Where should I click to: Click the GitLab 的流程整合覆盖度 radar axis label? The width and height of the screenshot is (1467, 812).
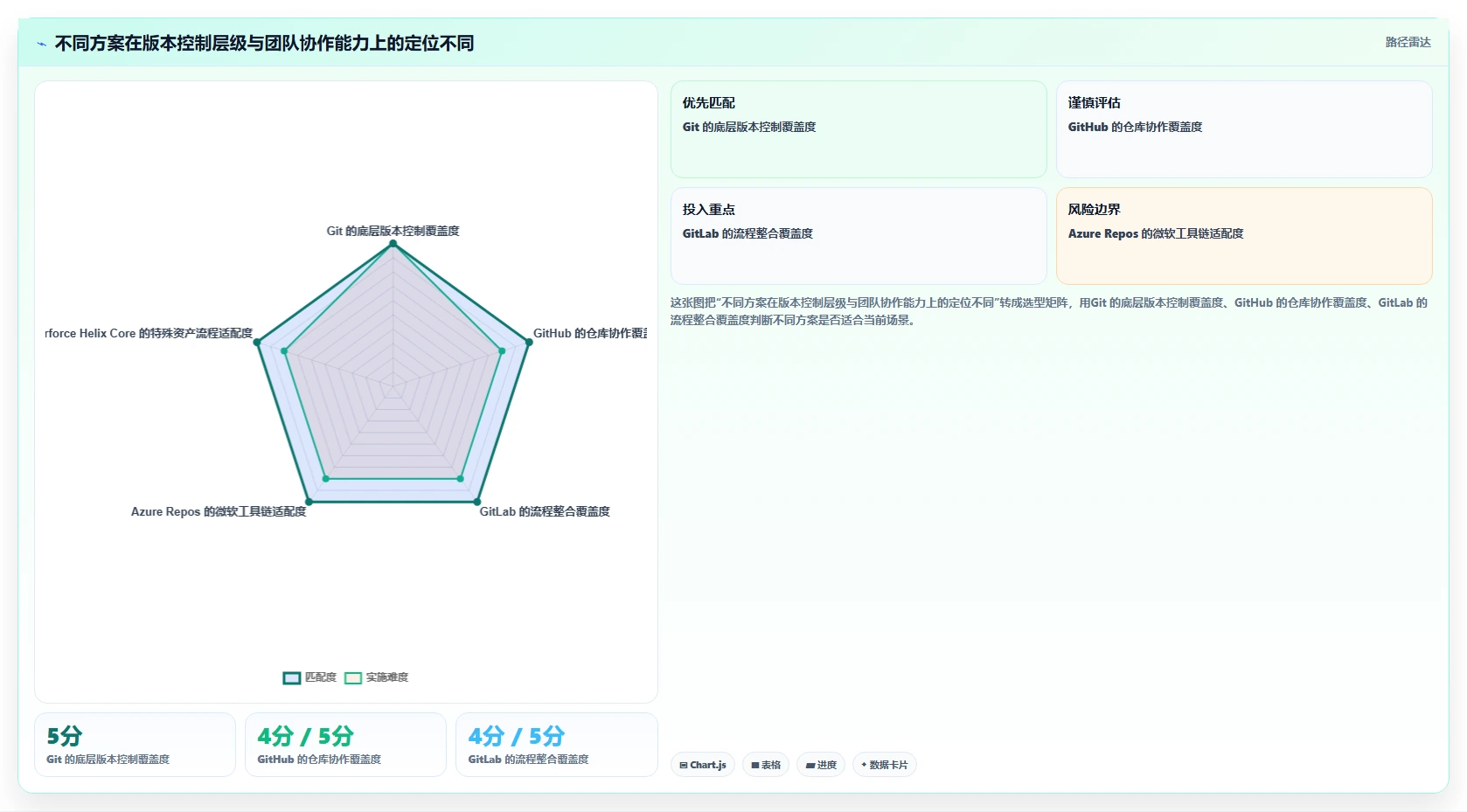coord(545,511)
